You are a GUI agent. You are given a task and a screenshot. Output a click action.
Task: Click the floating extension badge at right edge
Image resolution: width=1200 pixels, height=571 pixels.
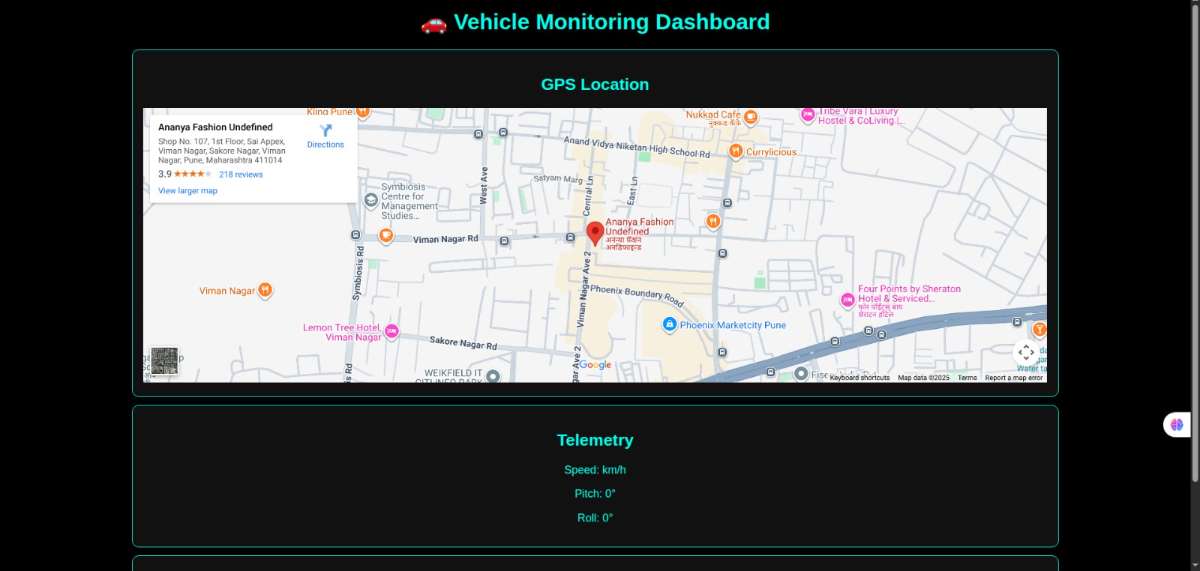tap(1177, 425)
